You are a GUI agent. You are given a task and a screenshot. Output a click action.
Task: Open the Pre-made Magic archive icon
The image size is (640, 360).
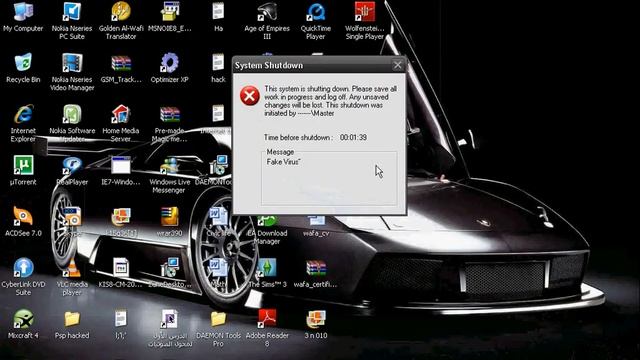(169, 114)
